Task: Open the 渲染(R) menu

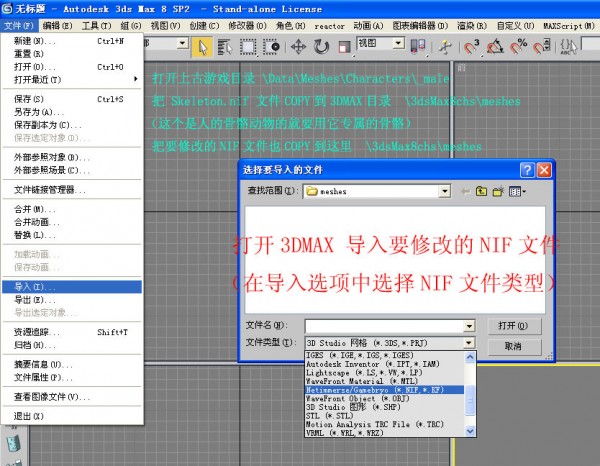Action: (x=472, y=26)
